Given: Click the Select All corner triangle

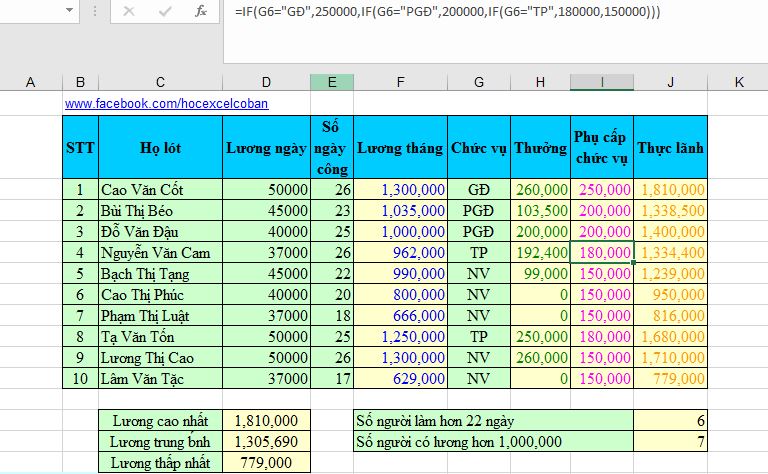Looking at the screenshot, I should point(8,82).
